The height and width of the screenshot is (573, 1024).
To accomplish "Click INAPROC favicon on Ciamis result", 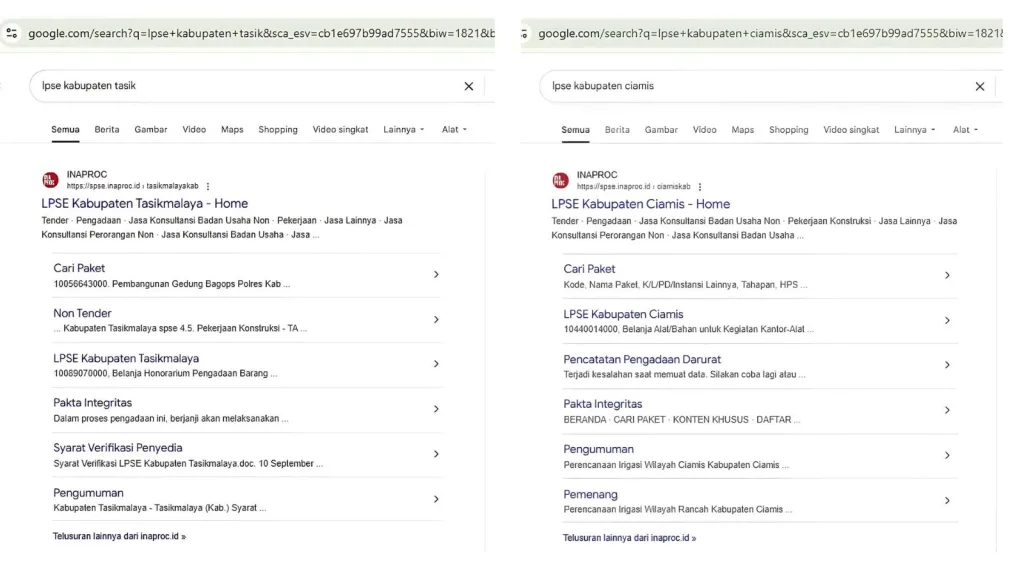I will [x=560, y=181].
